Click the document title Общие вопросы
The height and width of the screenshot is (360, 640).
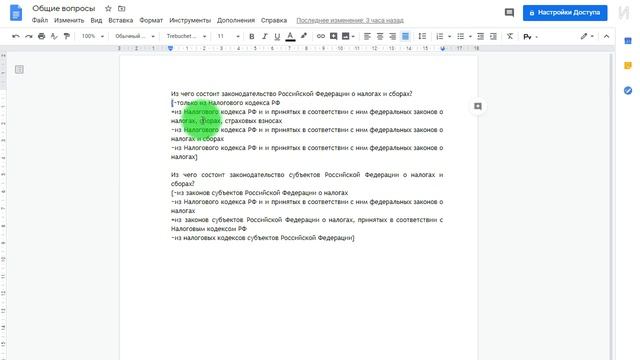[64, 9]
